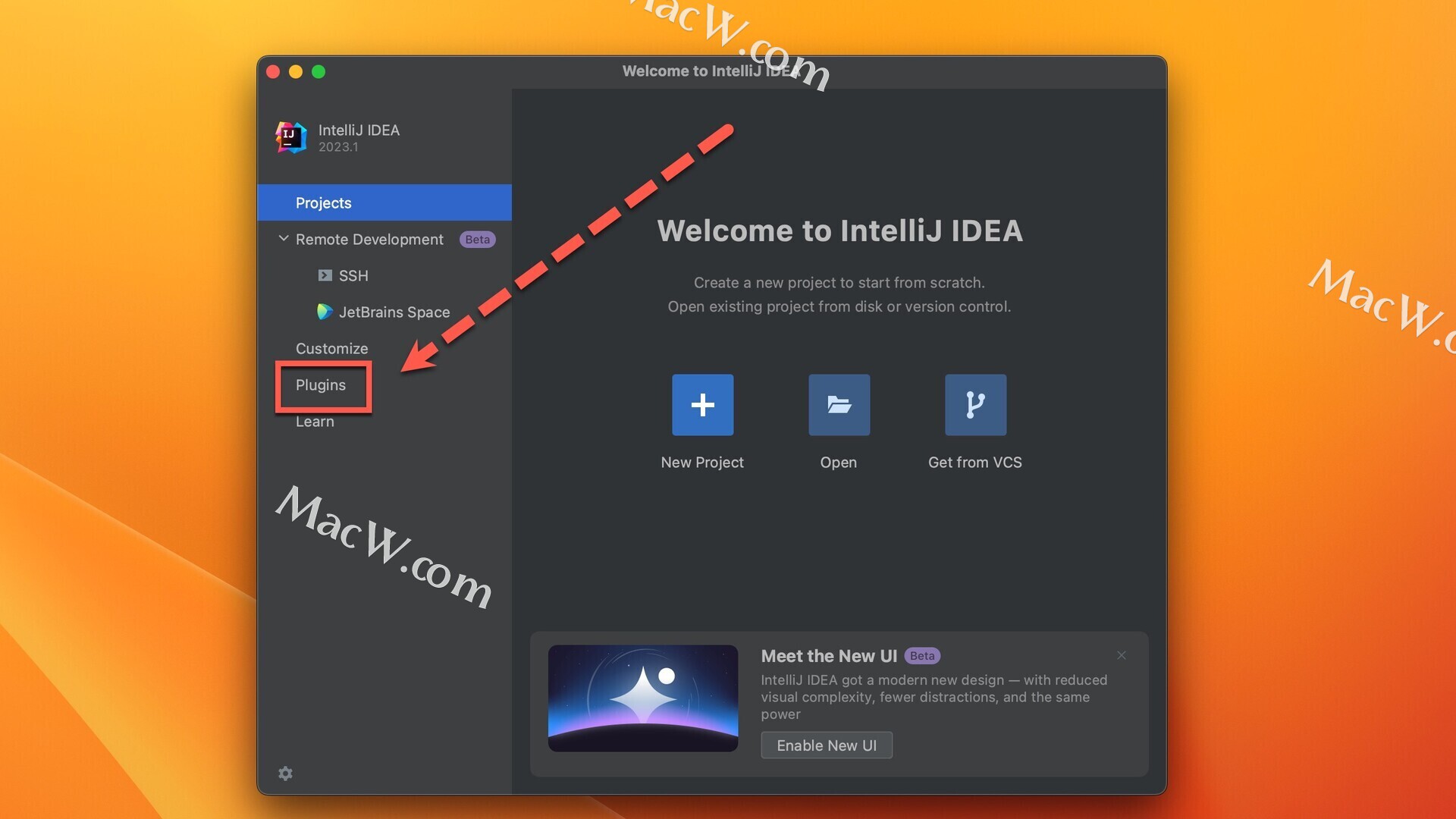The width and height of the screenshot is (1456, 819).
Task: Click the 2023.1 version text
Action: (338, 147)
